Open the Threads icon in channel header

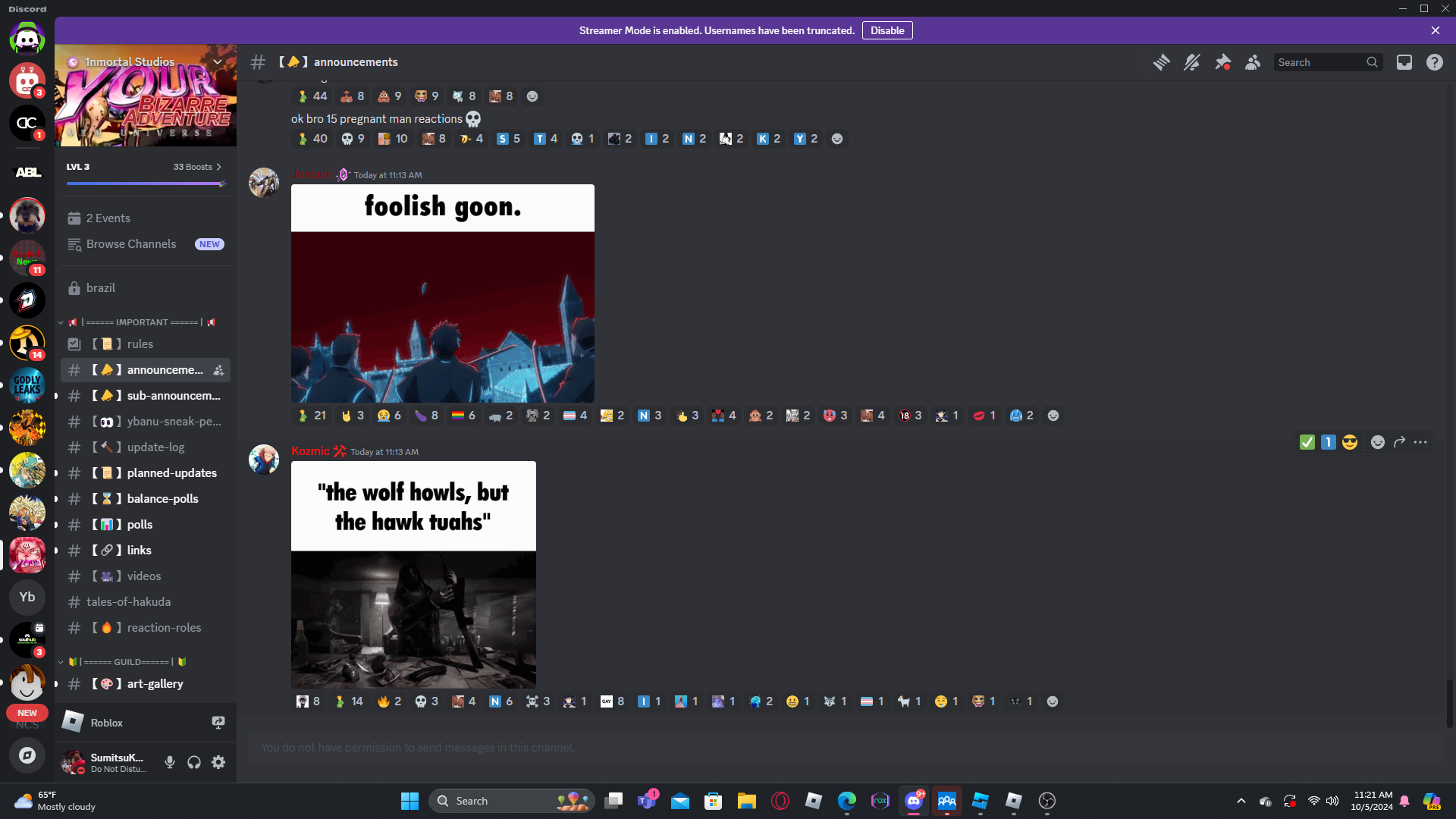[1161, 62]
